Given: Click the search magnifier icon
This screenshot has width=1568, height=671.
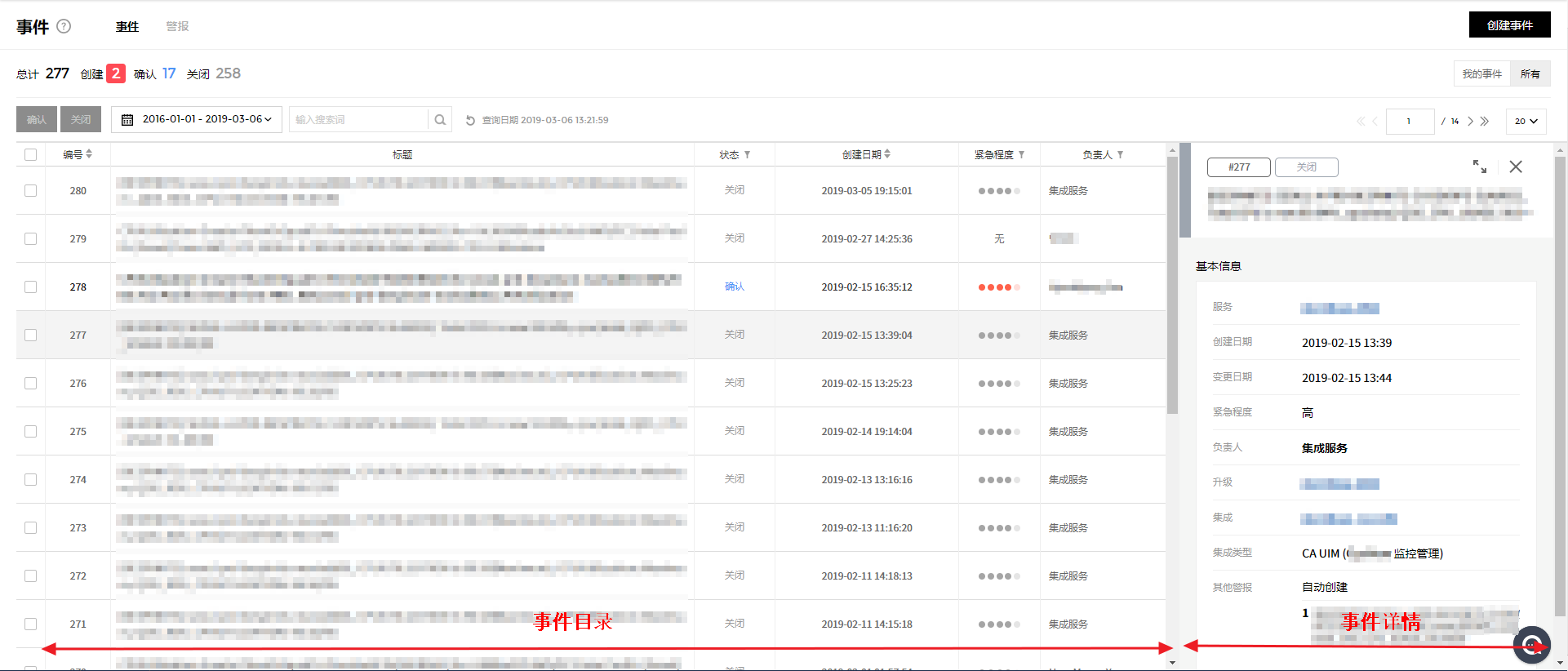Looking at the screenshot, I should point(440,120).
